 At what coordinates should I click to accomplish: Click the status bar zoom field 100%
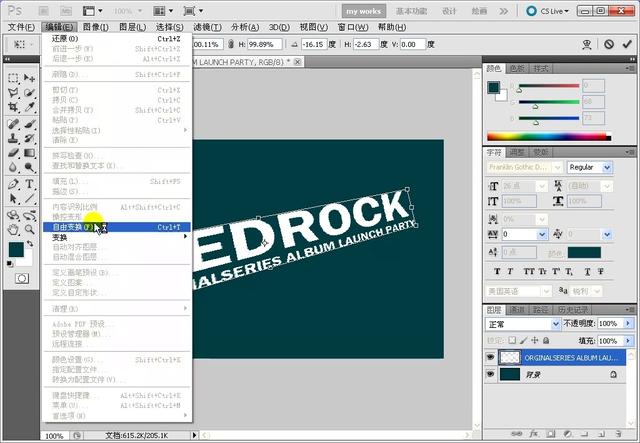tap(54, 435)
